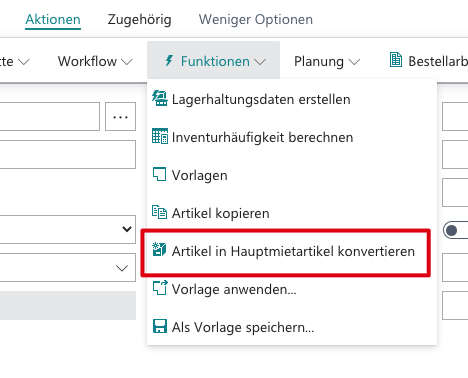
Task: Select Vorlage anwenden...
Action: 234,289
